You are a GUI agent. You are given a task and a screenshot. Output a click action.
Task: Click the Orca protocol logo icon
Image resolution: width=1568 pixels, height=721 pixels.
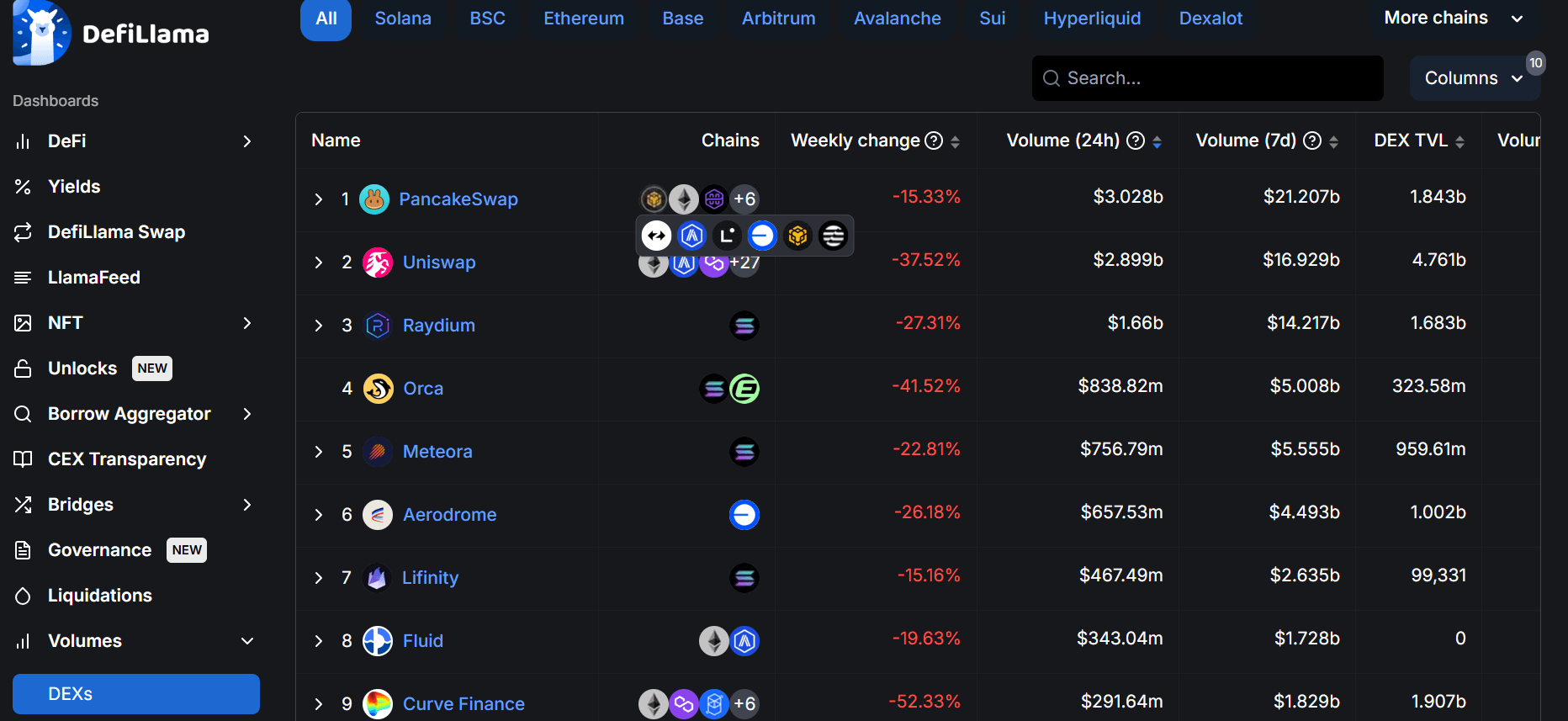[x=379, y=389]
